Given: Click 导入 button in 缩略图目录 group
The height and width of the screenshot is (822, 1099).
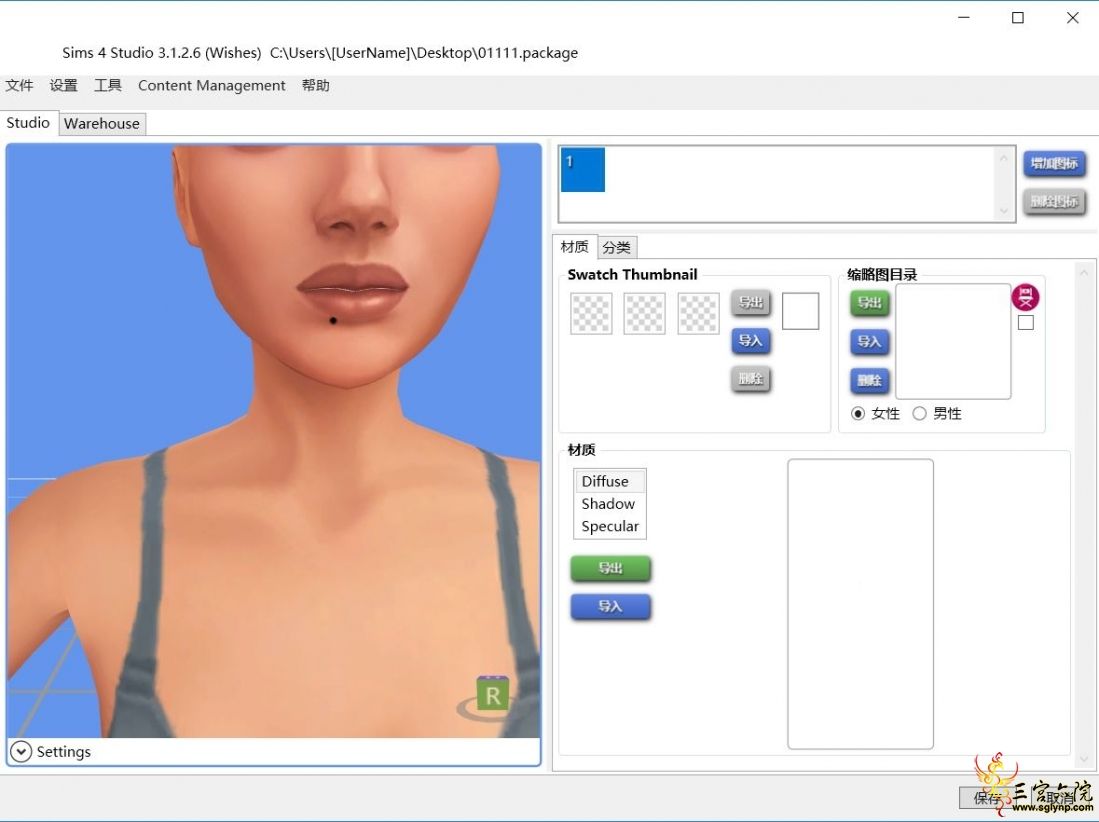Looking at the screenshot, I should coord(869,342).
